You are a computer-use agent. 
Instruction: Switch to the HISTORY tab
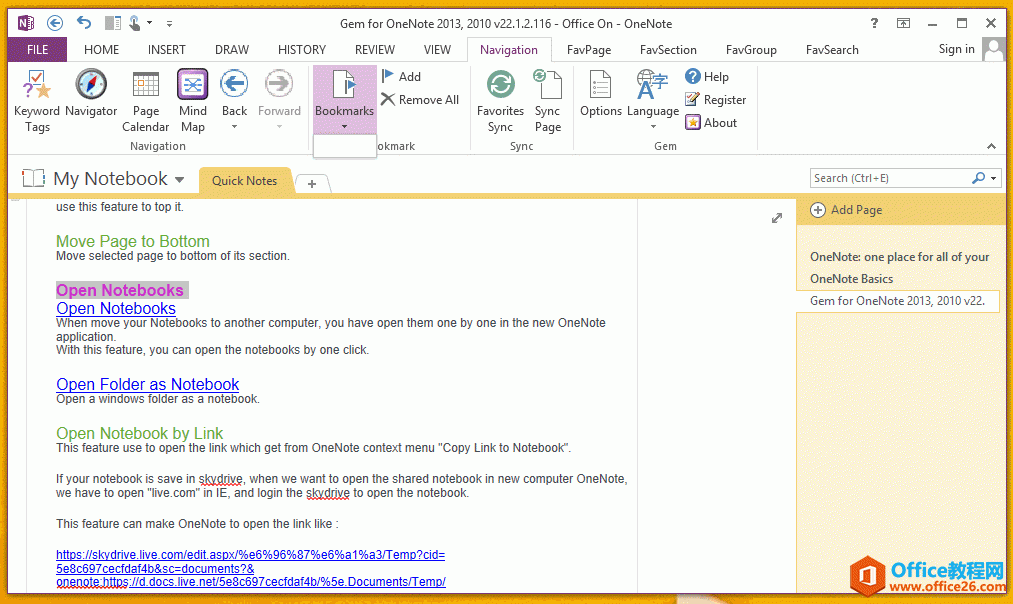[x=302, y=50]
